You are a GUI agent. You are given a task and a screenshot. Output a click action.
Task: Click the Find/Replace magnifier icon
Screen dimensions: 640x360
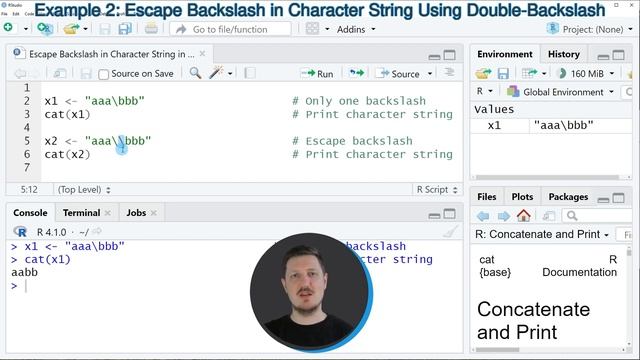click(195, 73)
